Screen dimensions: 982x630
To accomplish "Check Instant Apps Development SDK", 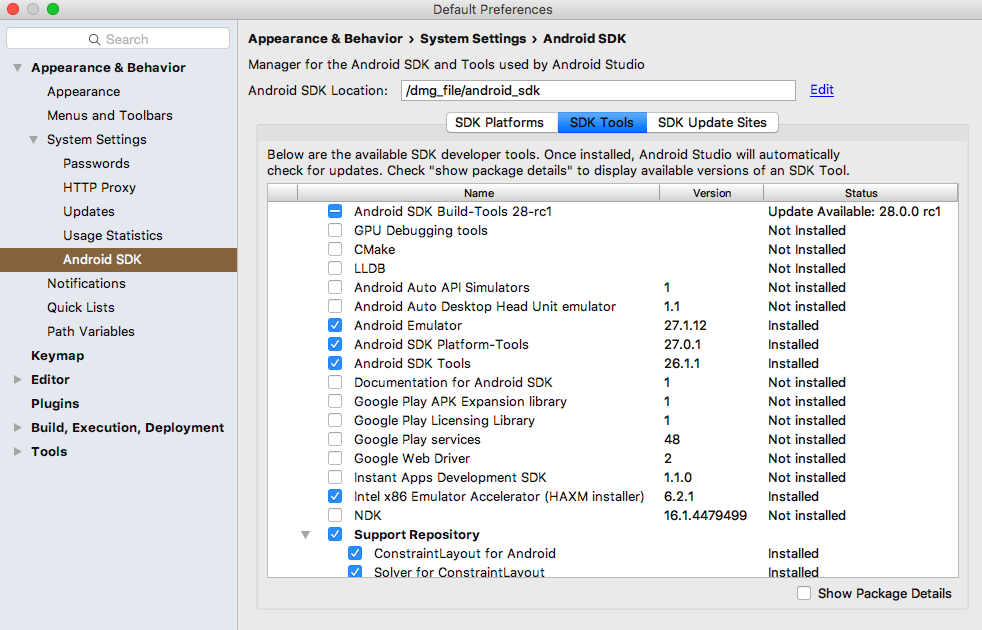I will tap(335, 477).
